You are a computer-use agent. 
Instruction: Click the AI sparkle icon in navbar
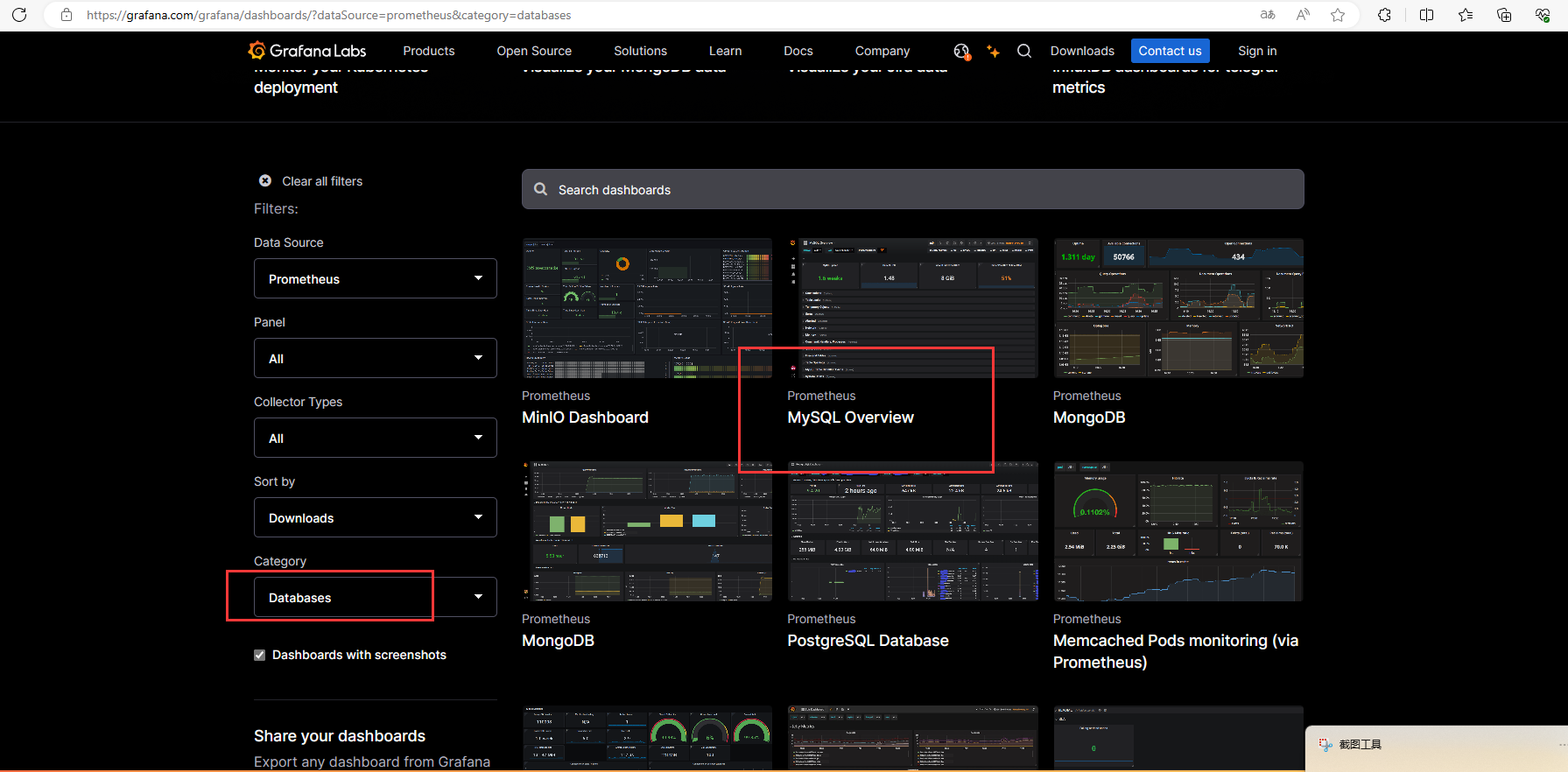[x=993, y=52]
